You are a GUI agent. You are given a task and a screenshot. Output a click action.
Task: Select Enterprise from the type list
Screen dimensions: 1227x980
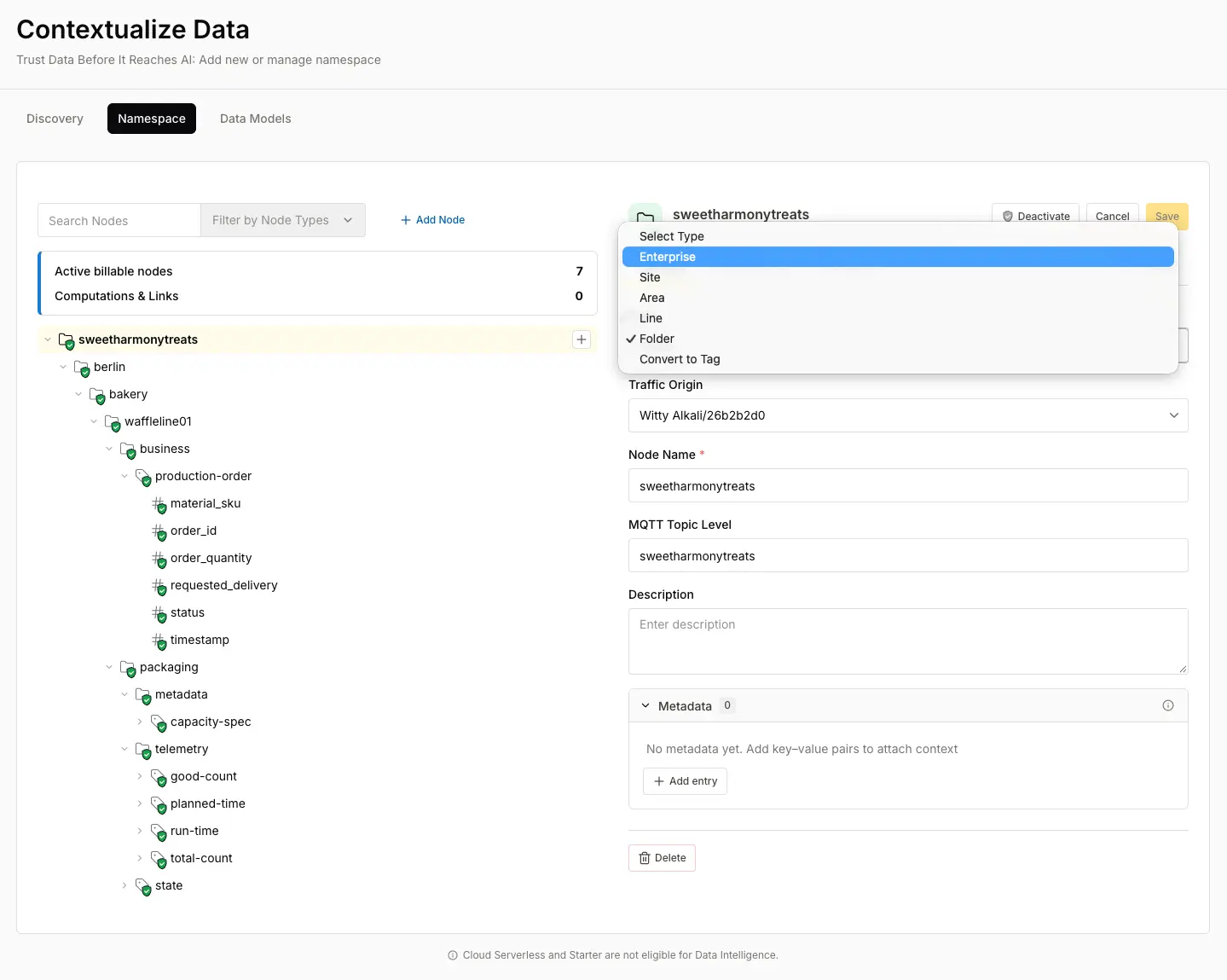tap(898, 257)
